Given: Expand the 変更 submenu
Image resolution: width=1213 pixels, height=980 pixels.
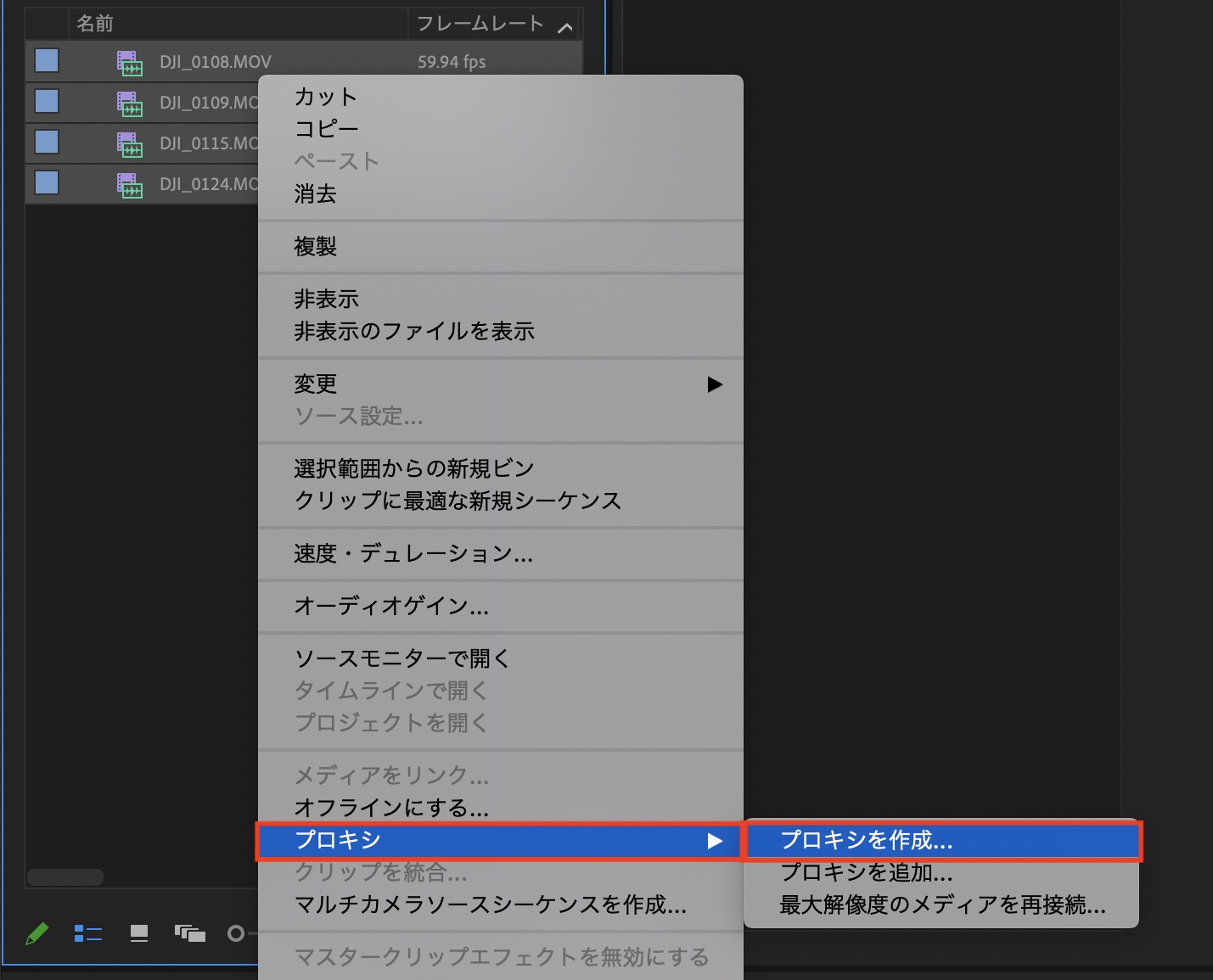Looking at the screenshot, I should click(x=500, y=384).
